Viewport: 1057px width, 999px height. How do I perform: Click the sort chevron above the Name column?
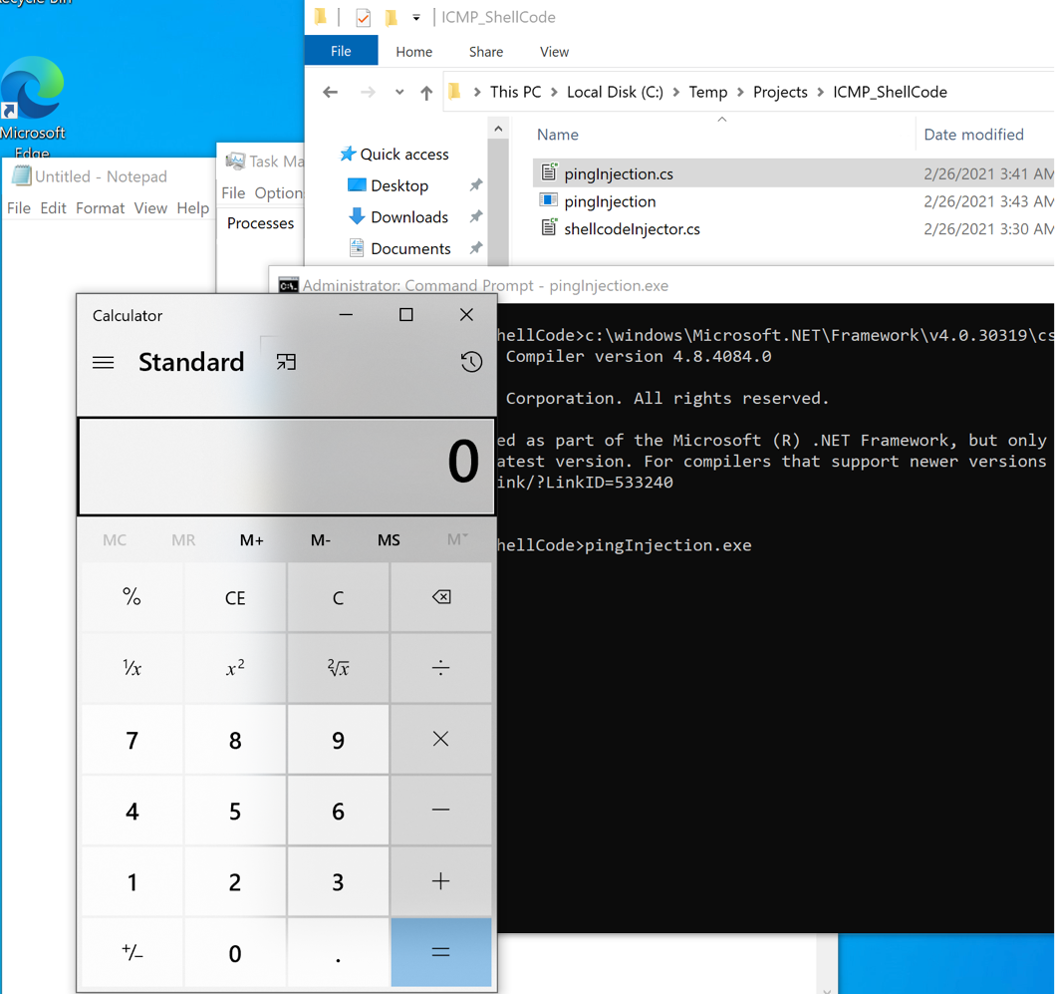[x=722, y=119]
